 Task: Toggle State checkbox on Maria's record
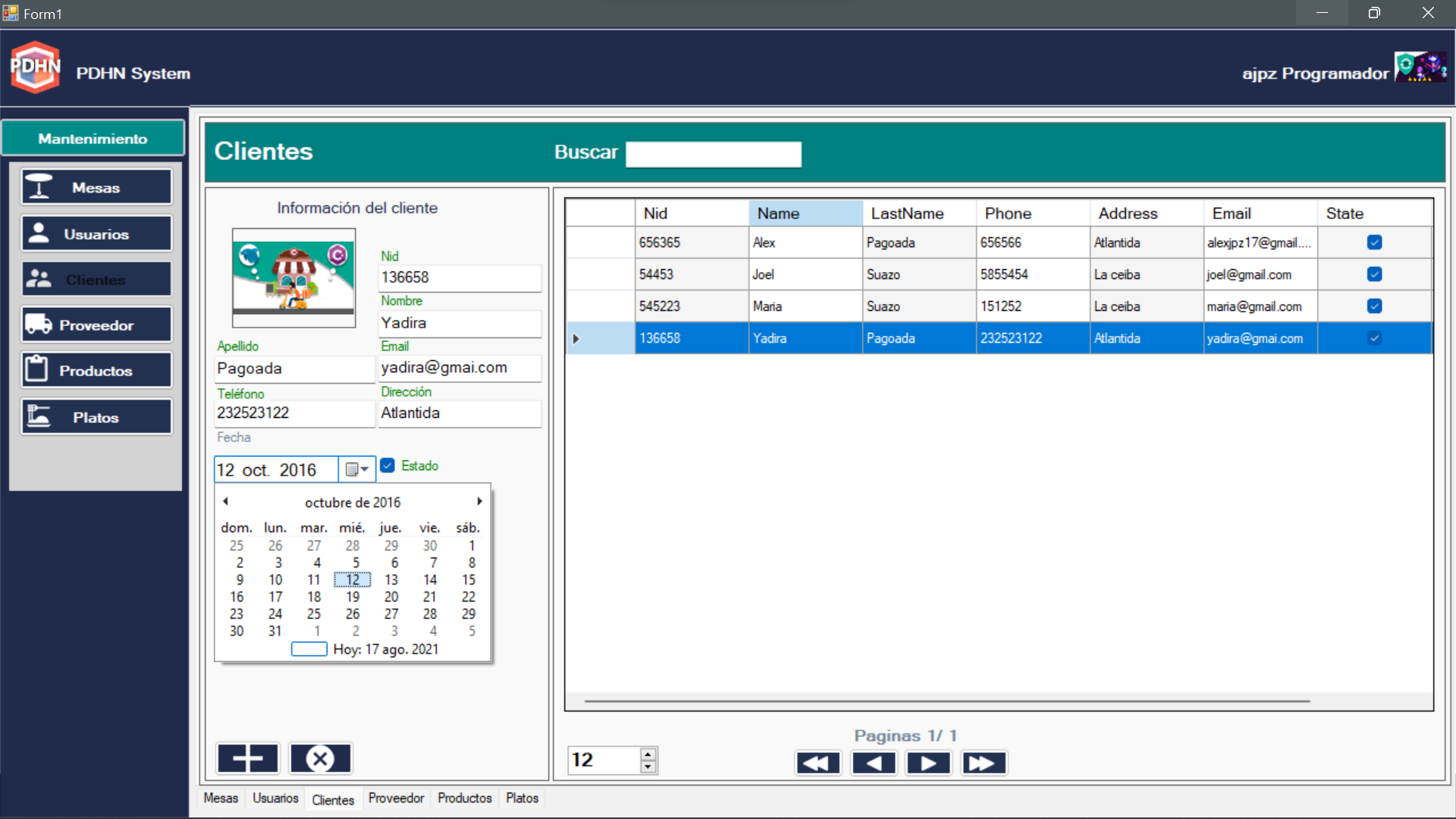[x=1375, y=306]
